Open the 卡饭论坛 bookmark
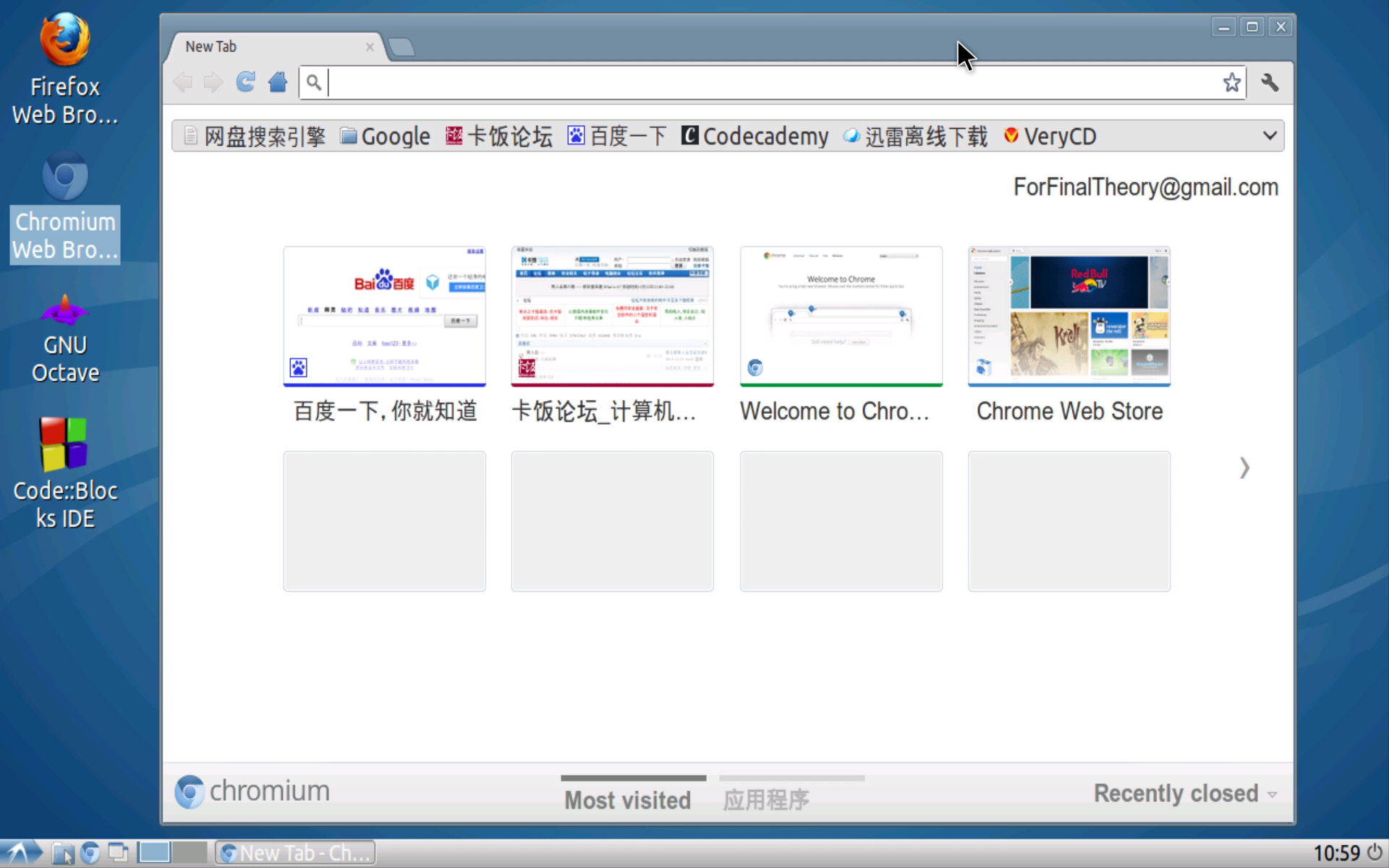 (x=498, y=136)
